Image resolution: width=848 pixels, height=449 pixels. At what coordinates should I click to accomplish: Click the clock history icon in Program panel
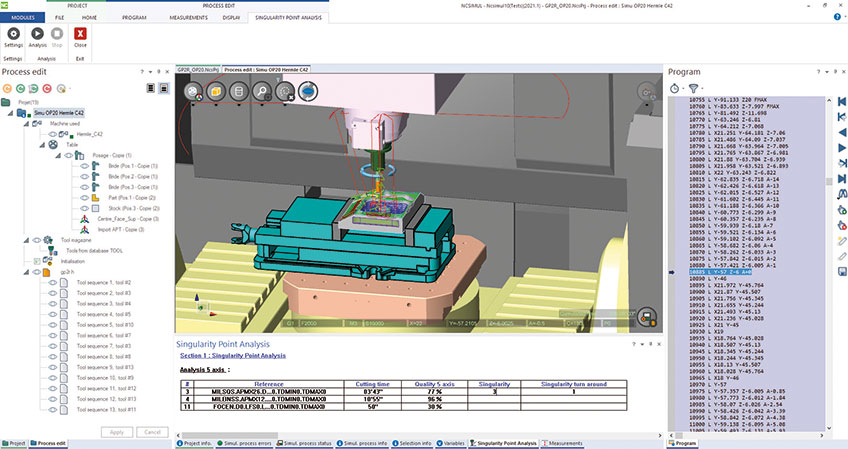coord(673,88)
